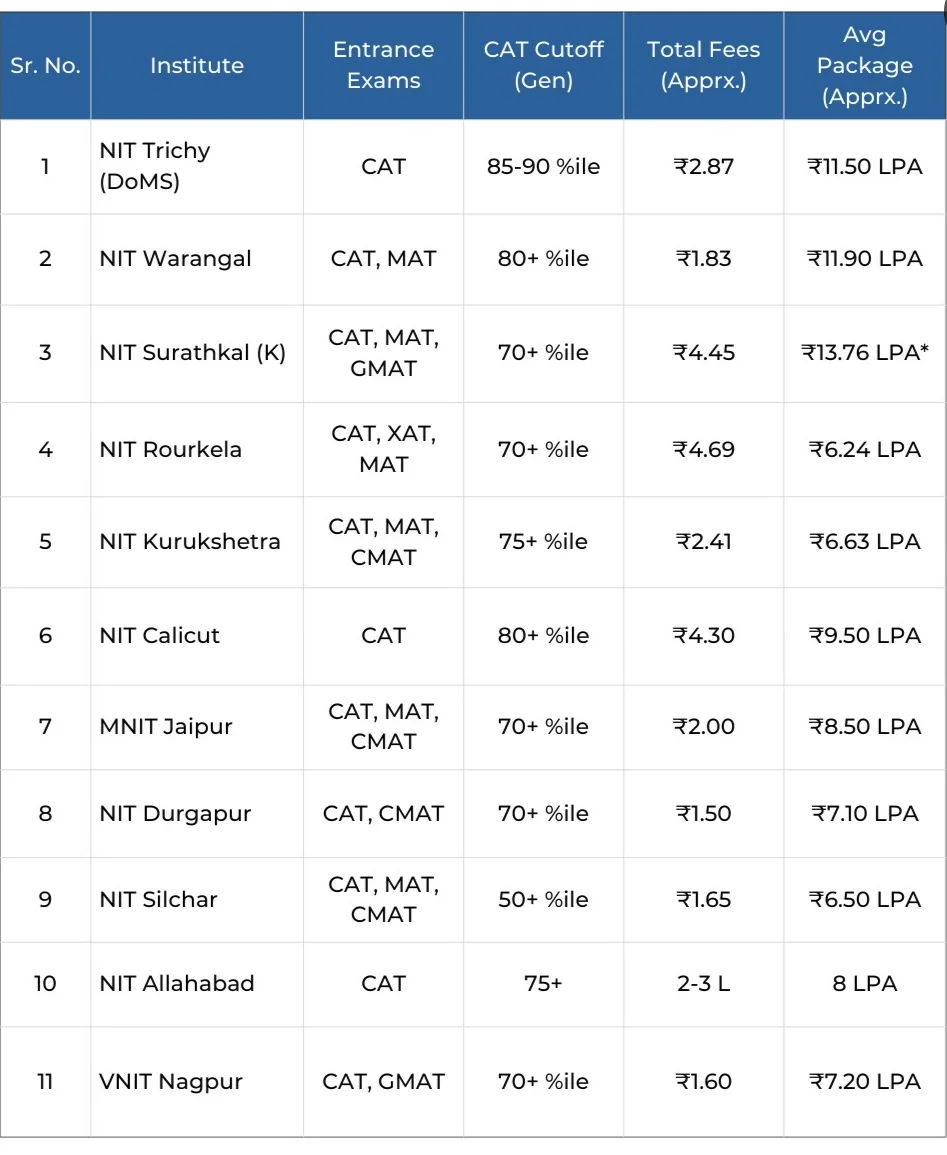Screen dimensions: 947x1155
Task: Click the Entrance Exams column header
Action: tap(383, 66)
